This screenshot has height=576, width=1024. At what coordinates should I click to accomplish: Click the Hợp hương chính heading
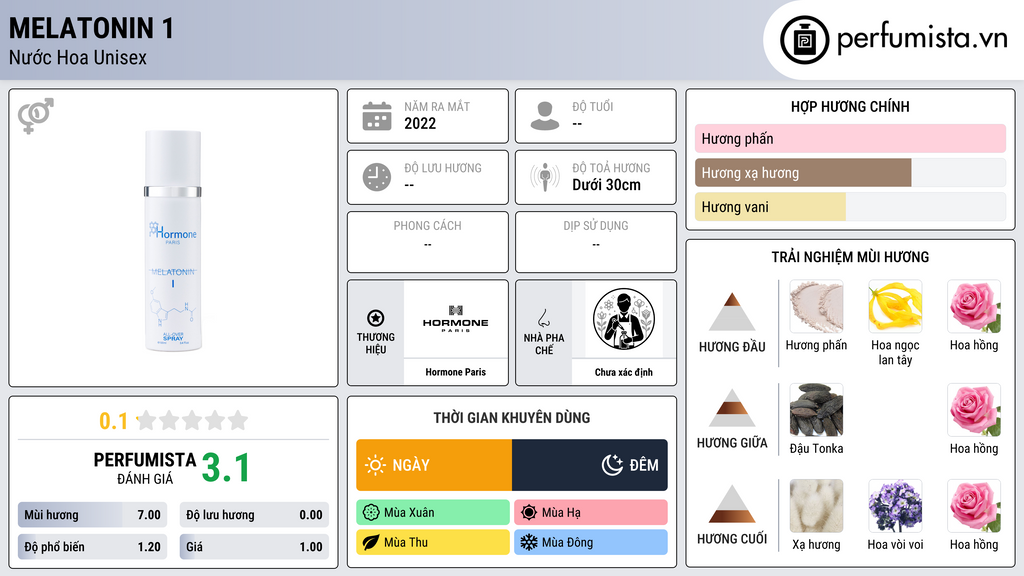click(850, 106)
